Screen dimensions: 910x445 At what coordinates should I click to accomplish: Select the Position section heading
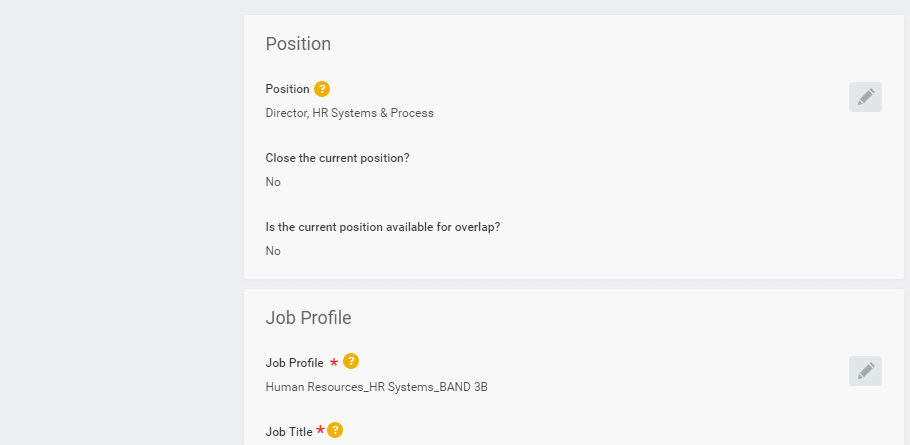click(298, 44)
